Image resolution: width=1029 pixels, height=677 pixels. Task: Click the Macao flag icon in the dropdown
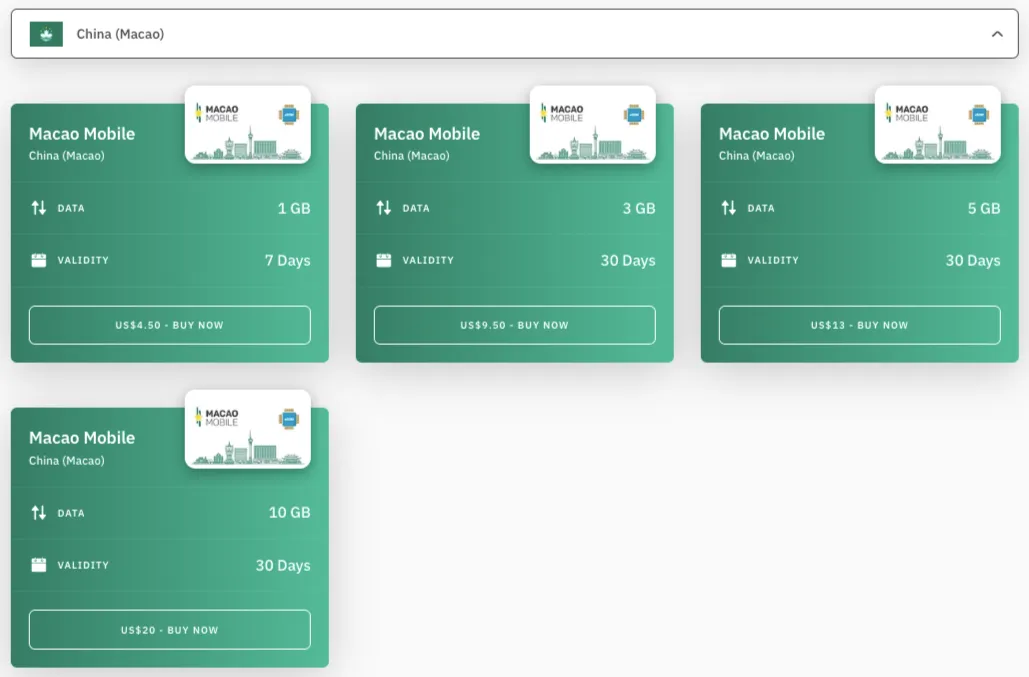click(46, 34)
